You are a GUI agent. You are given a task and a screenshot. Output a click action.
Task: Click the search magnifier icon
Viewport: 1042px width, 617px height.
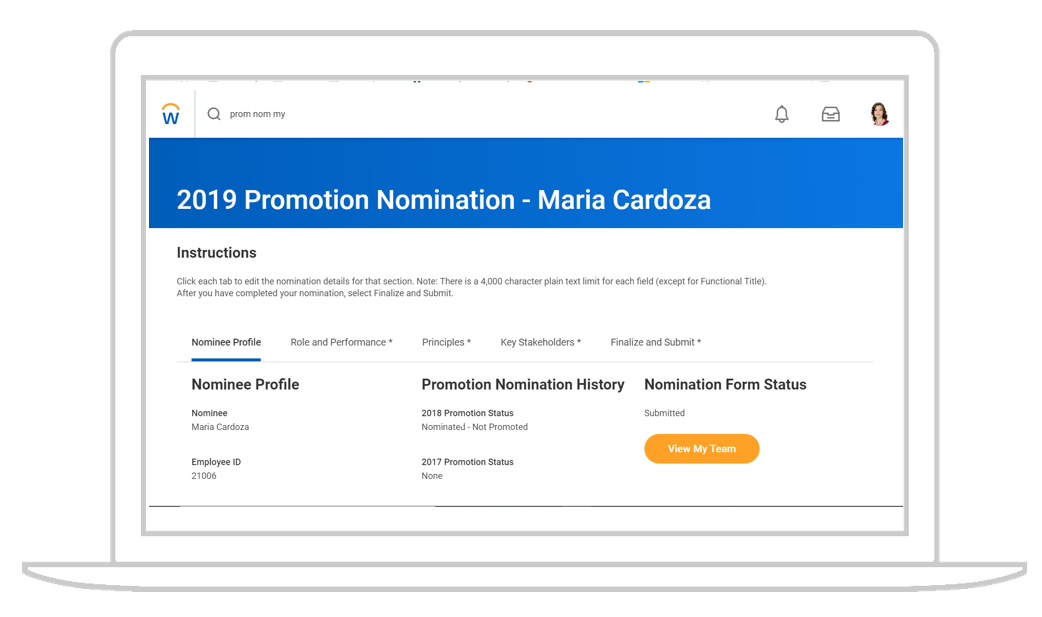213,114
